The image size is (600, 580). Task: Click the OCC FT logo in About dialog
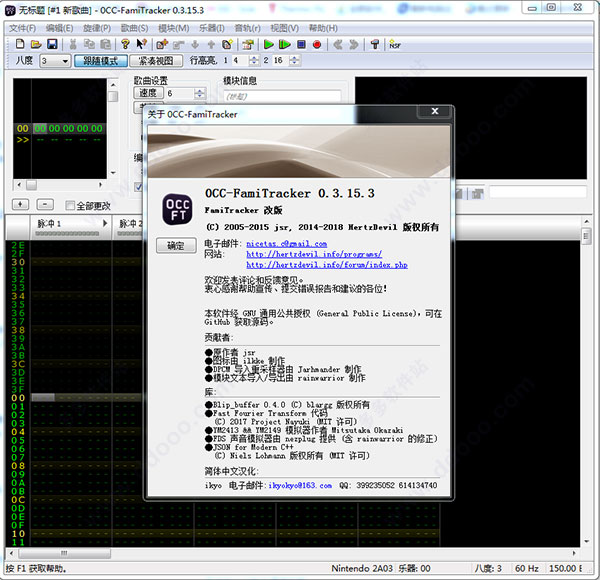pos(178,209)
